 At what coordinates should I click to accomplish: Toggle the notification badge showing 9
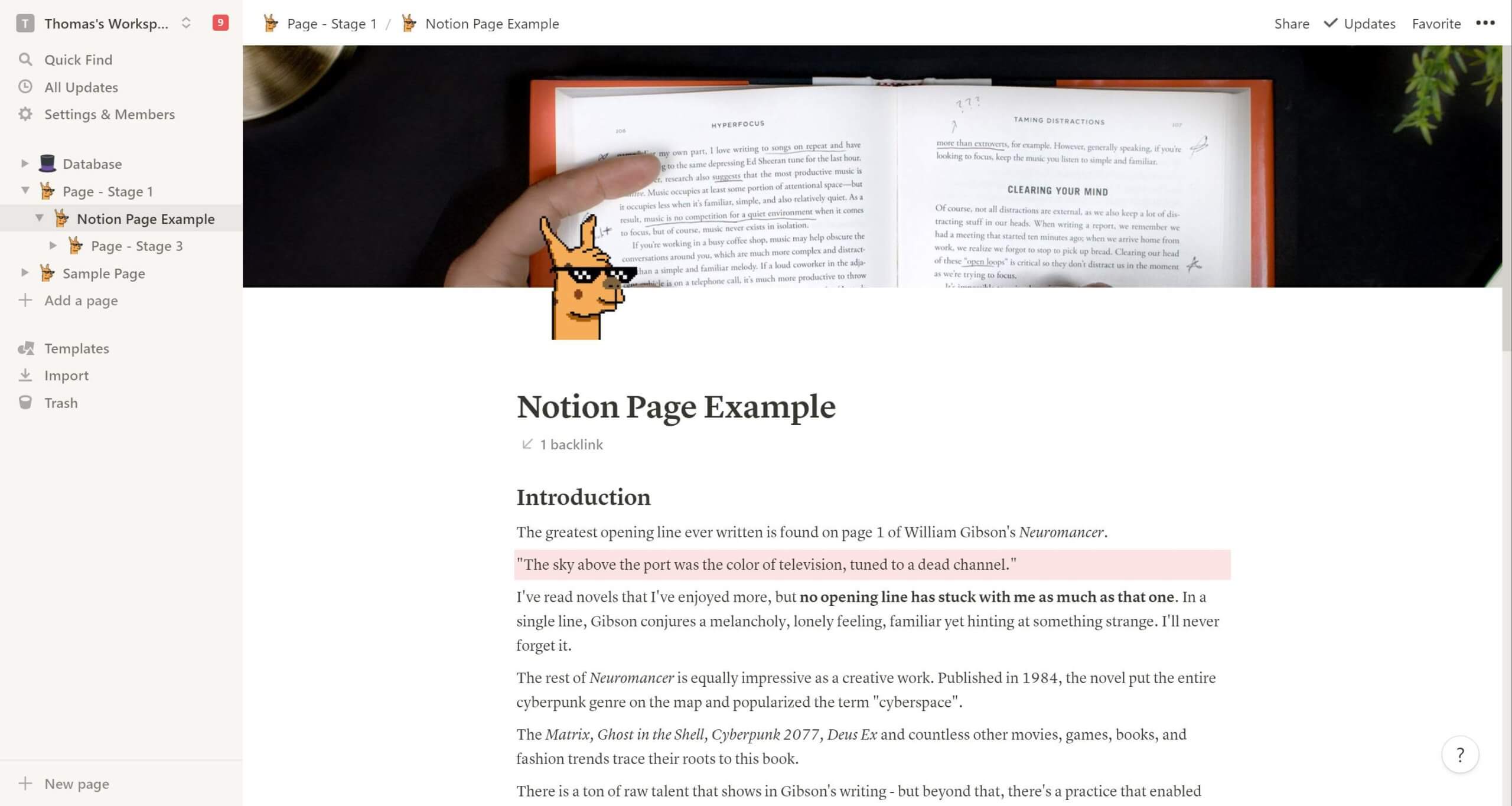[x=219, y=22]
